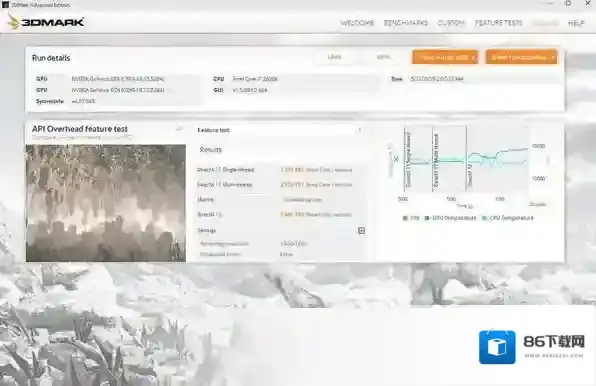Click the Save button in Run details
596x386 pixels.
[383, 57]
